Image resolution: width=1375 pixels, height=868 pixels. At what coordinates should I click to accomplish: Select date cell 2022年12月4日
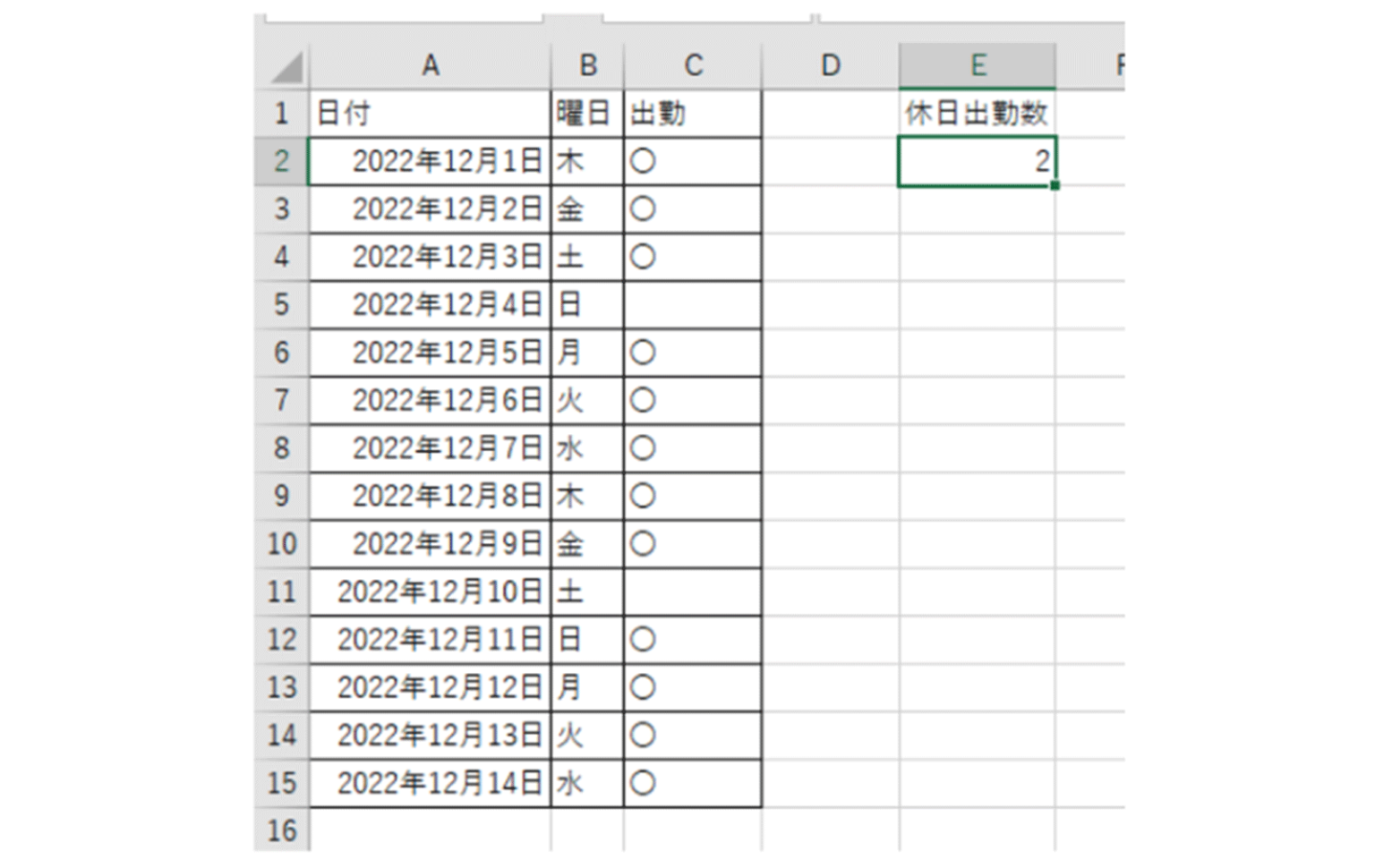[430, 305]
